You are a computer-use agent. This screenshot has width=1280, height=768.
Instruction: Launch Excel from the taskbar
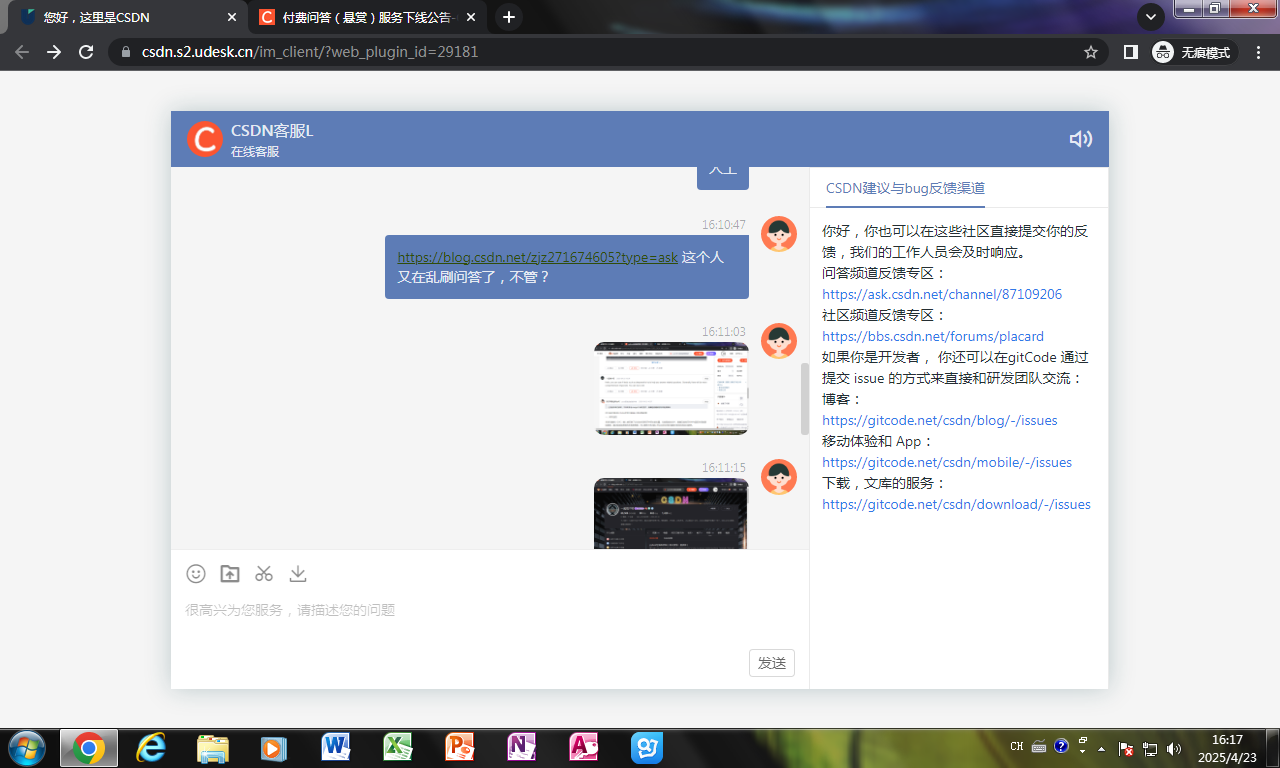[x=398, y=748]
